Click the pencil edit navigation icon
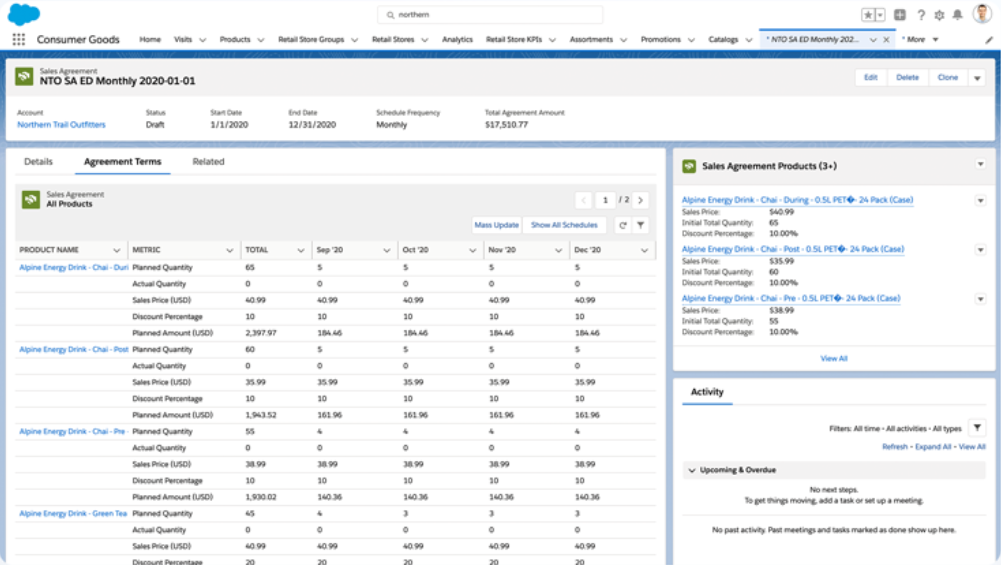The width and height of the screenshot is (1001, 565). (989, 39)
